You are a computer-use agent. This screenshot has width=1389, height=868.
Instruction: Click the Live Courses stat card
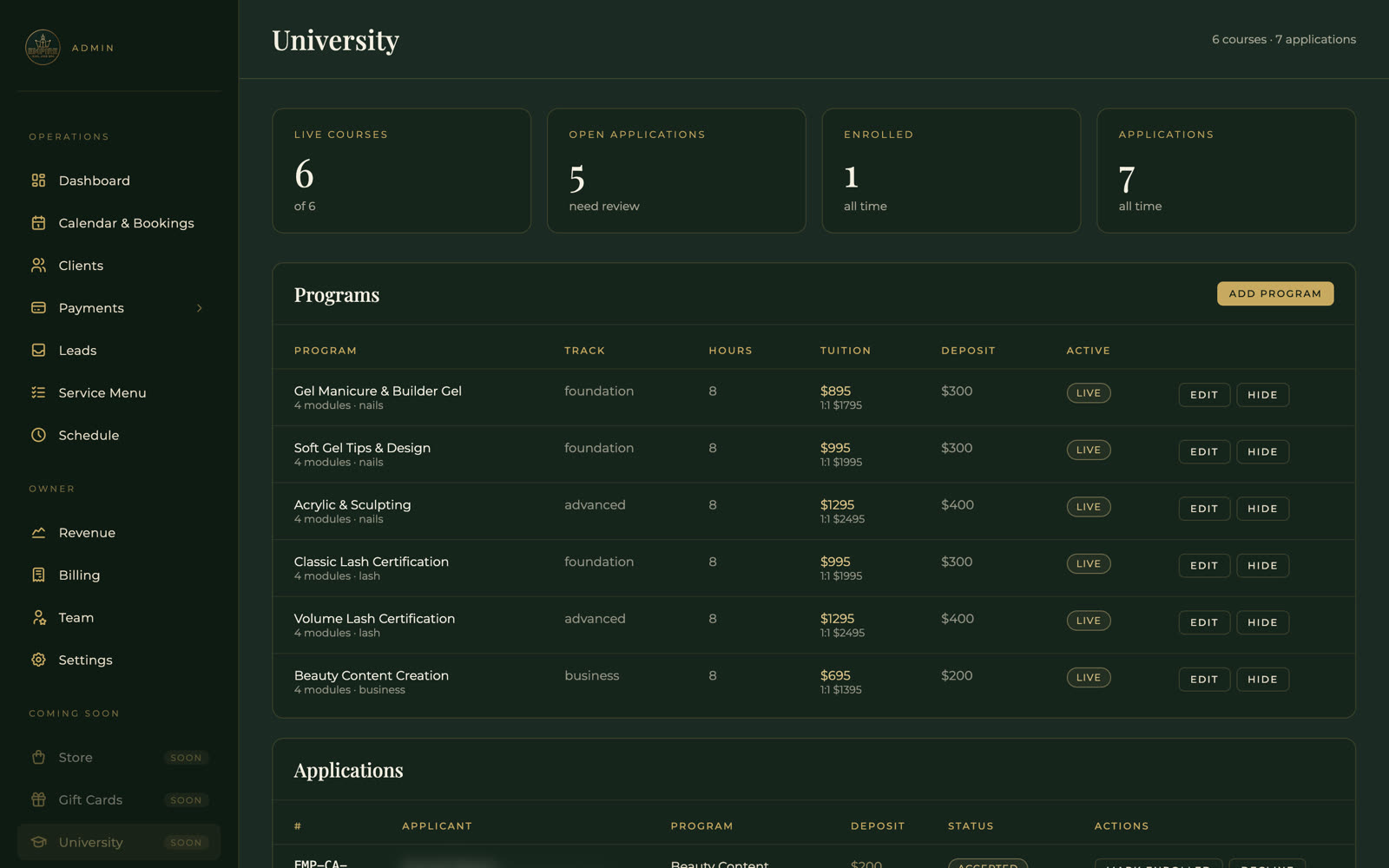[401, 170]
